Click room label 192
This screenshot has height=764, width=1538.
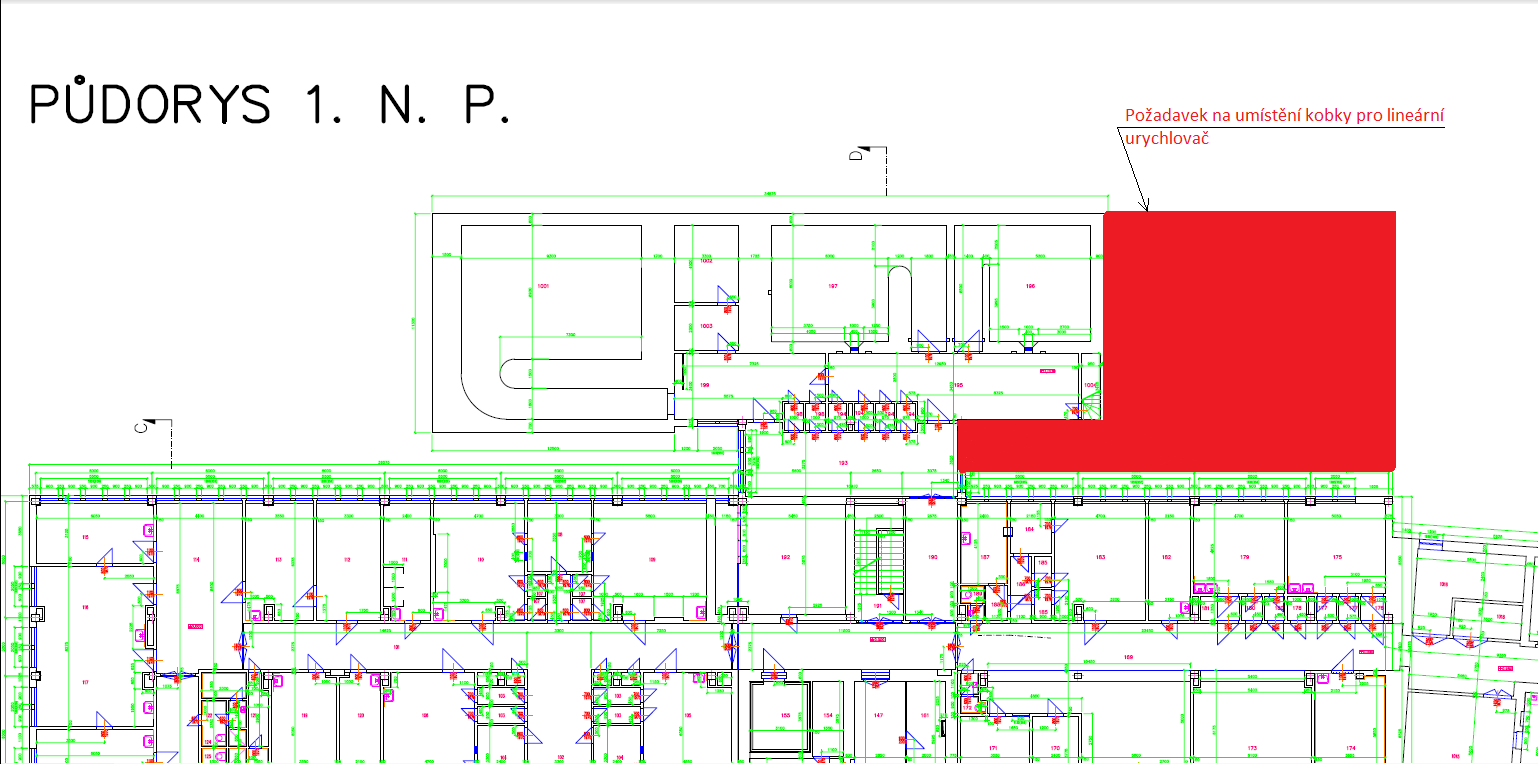[x=786, y=556]
